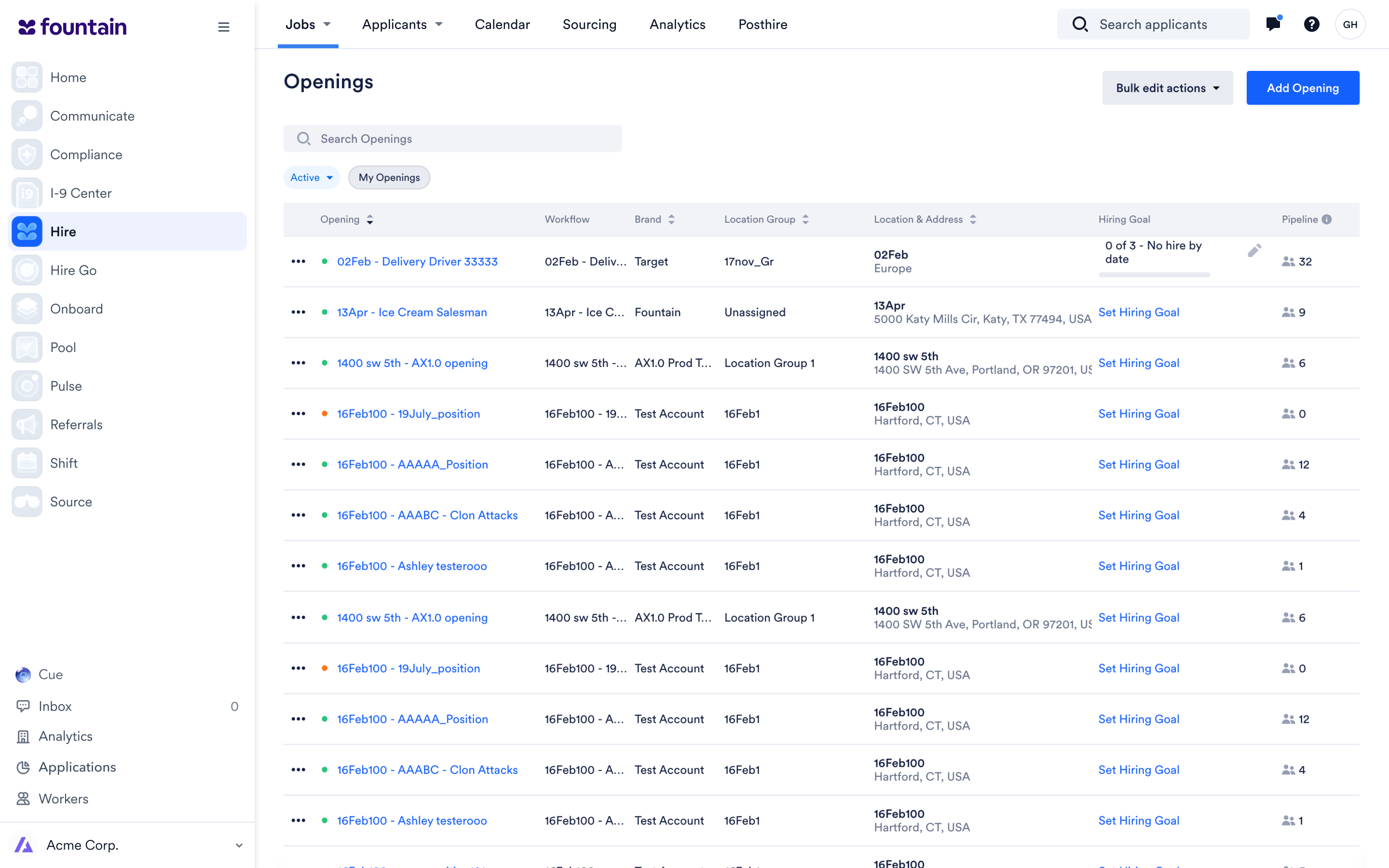Viewport: 1389px width, 868px height.
Task: Open the I-9 Center sidebar item
Action: pyautogui.click(x=81, y=193)
